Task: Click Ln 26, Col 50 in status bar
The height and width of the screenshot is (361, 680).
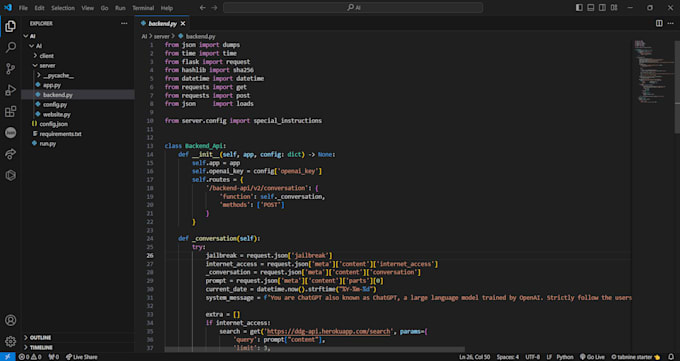Action: coord(474,357)
